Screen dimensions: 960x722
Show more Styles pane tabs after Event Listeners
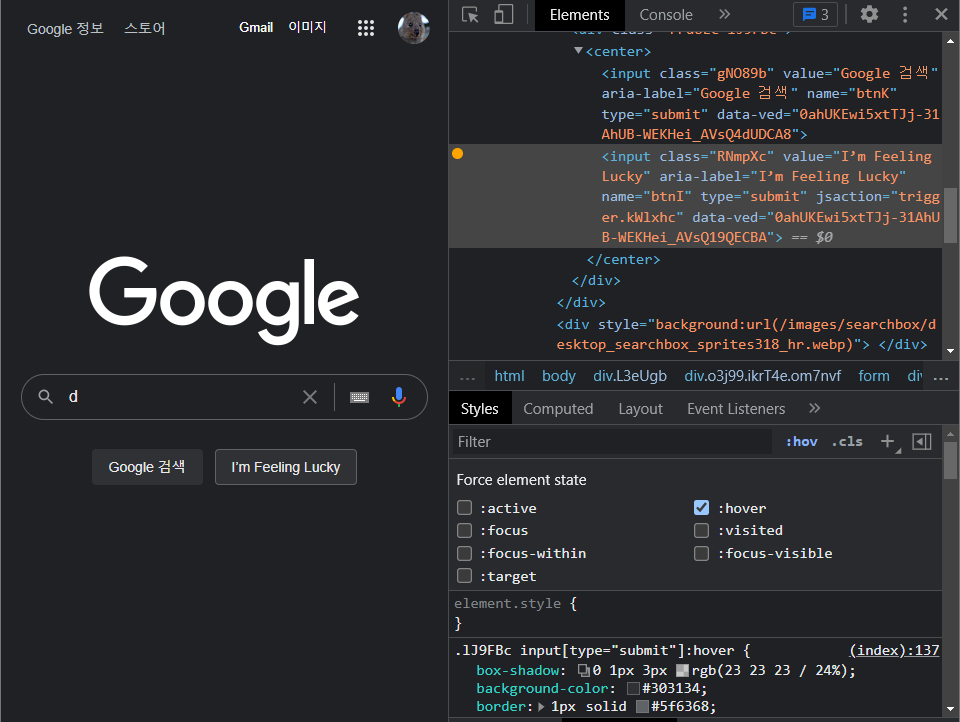pyautogui.click(x=814, y=408)
